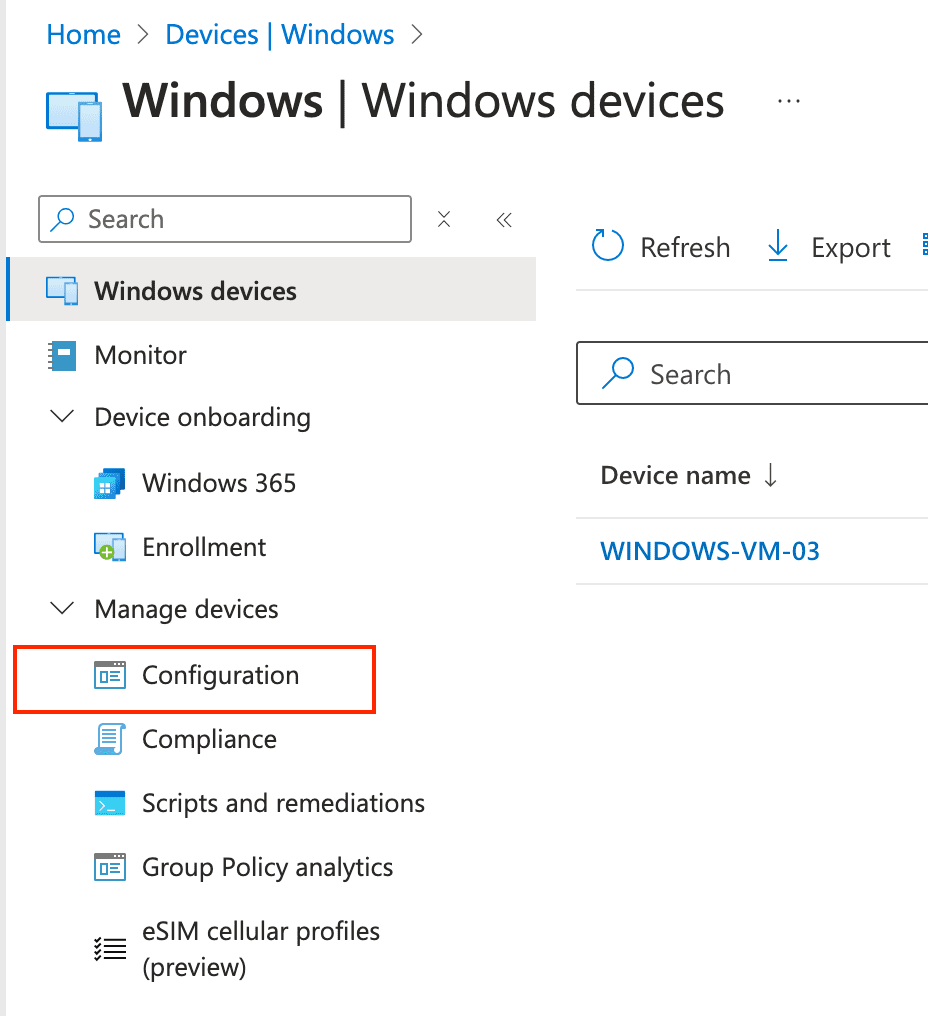Open the ellipsis more options menu

[789, 101]
